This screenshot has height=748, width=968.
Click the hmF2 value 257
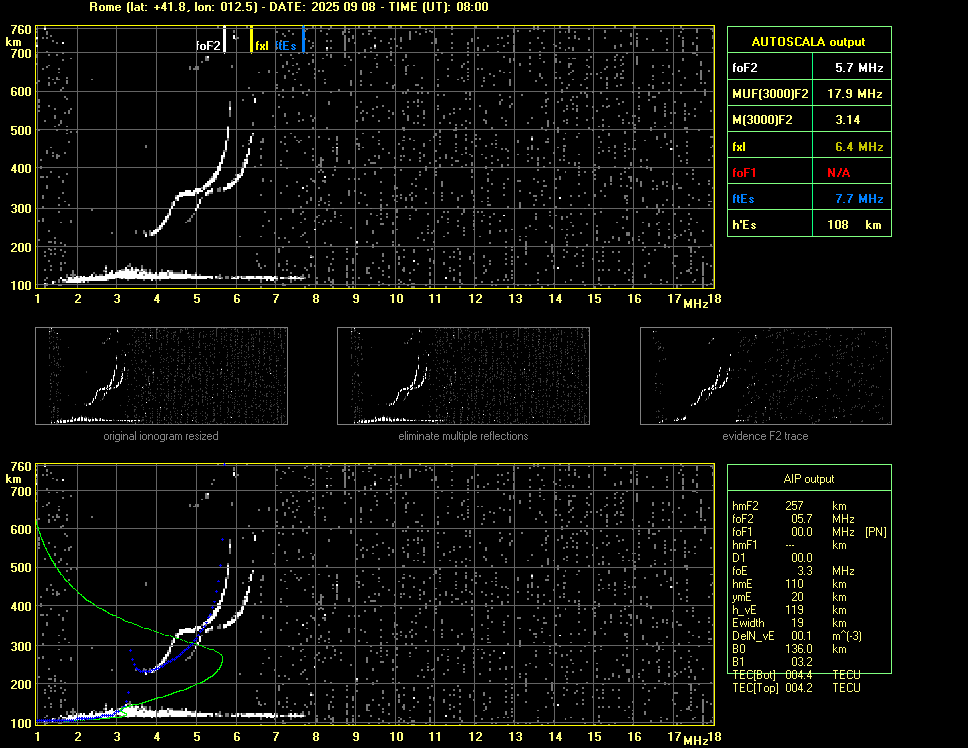794,505
